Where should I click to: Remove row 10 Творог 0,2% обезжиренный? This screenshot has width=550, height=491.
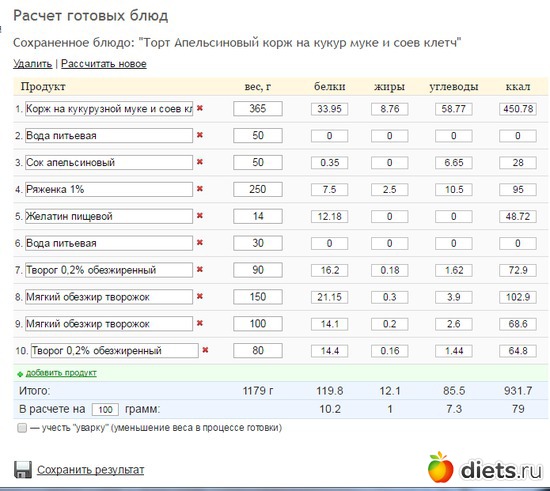(205, 350)
